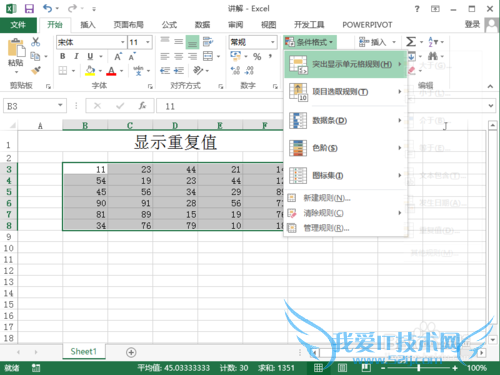Click Sort and Filter icon
The image size is (500, 375).
tap(433, 42)
